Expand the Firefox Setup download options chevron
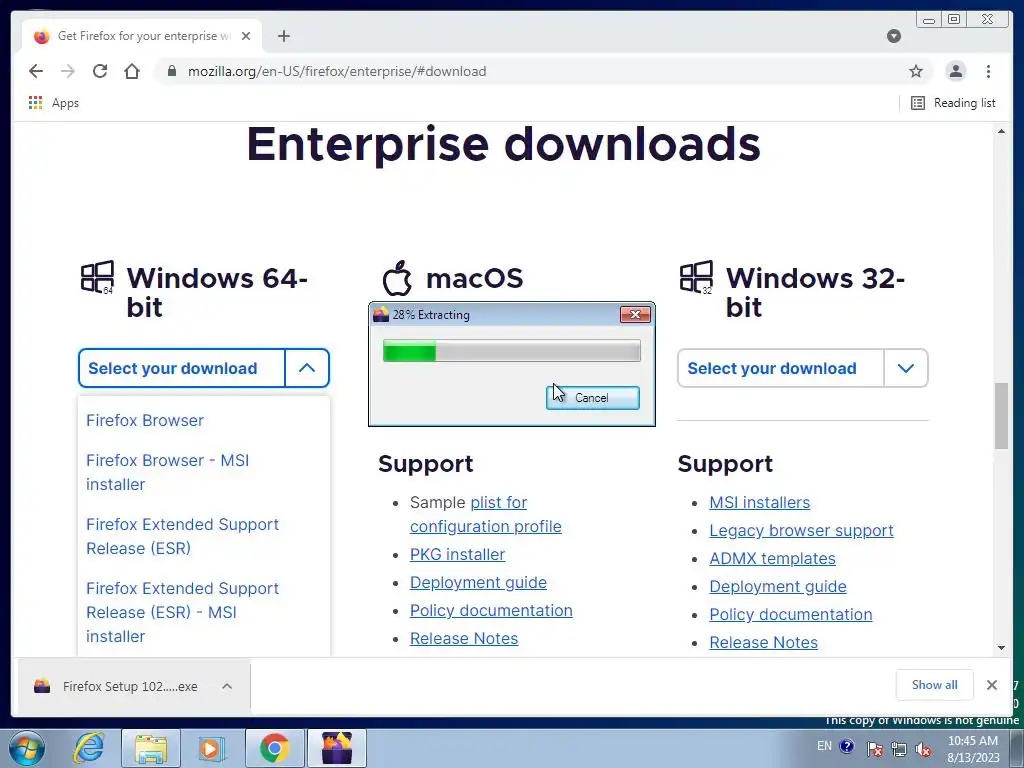The width and height of the screenshot is (1024, 768). pos(227,686)
